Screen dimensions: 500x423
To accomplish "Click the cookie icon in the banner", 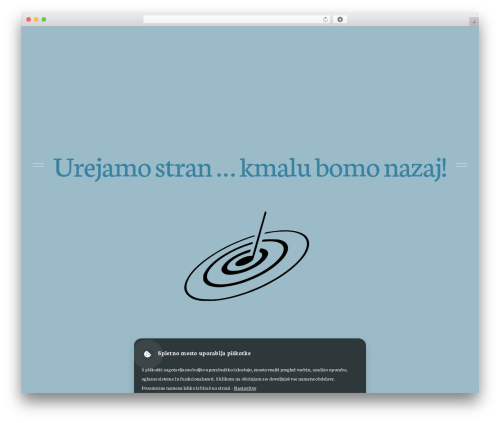I will tap(148, 354).
